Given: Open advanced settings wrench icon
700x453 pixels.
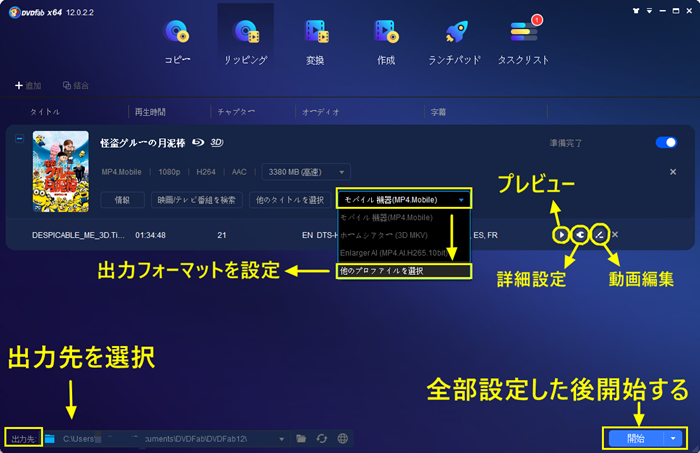Looking at the screenshot, I should coord(580,234).
